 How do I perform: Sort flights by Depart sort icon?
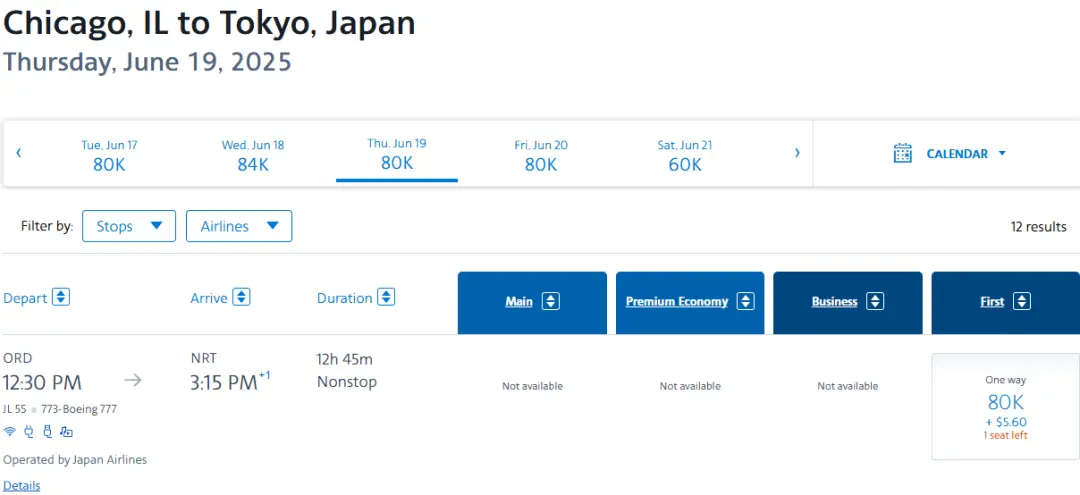[61, 297]
